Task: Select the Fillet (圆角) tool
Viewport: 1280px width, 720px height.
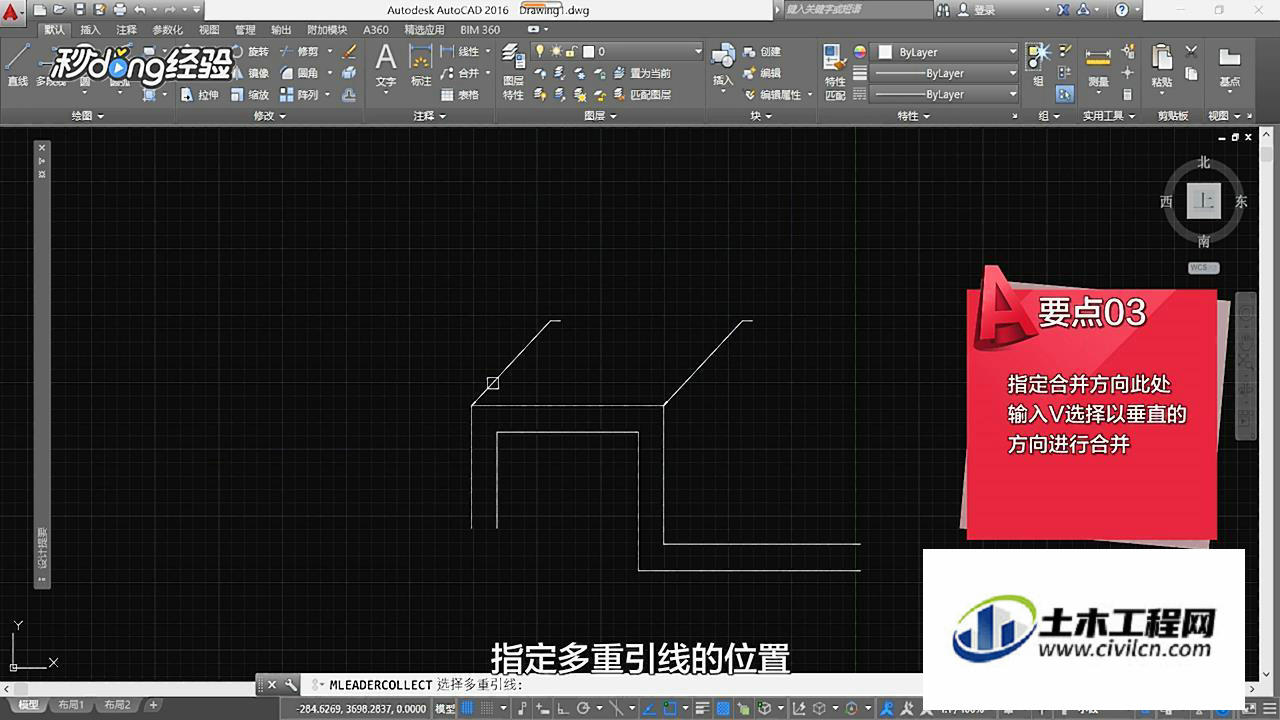Action: 301,73
